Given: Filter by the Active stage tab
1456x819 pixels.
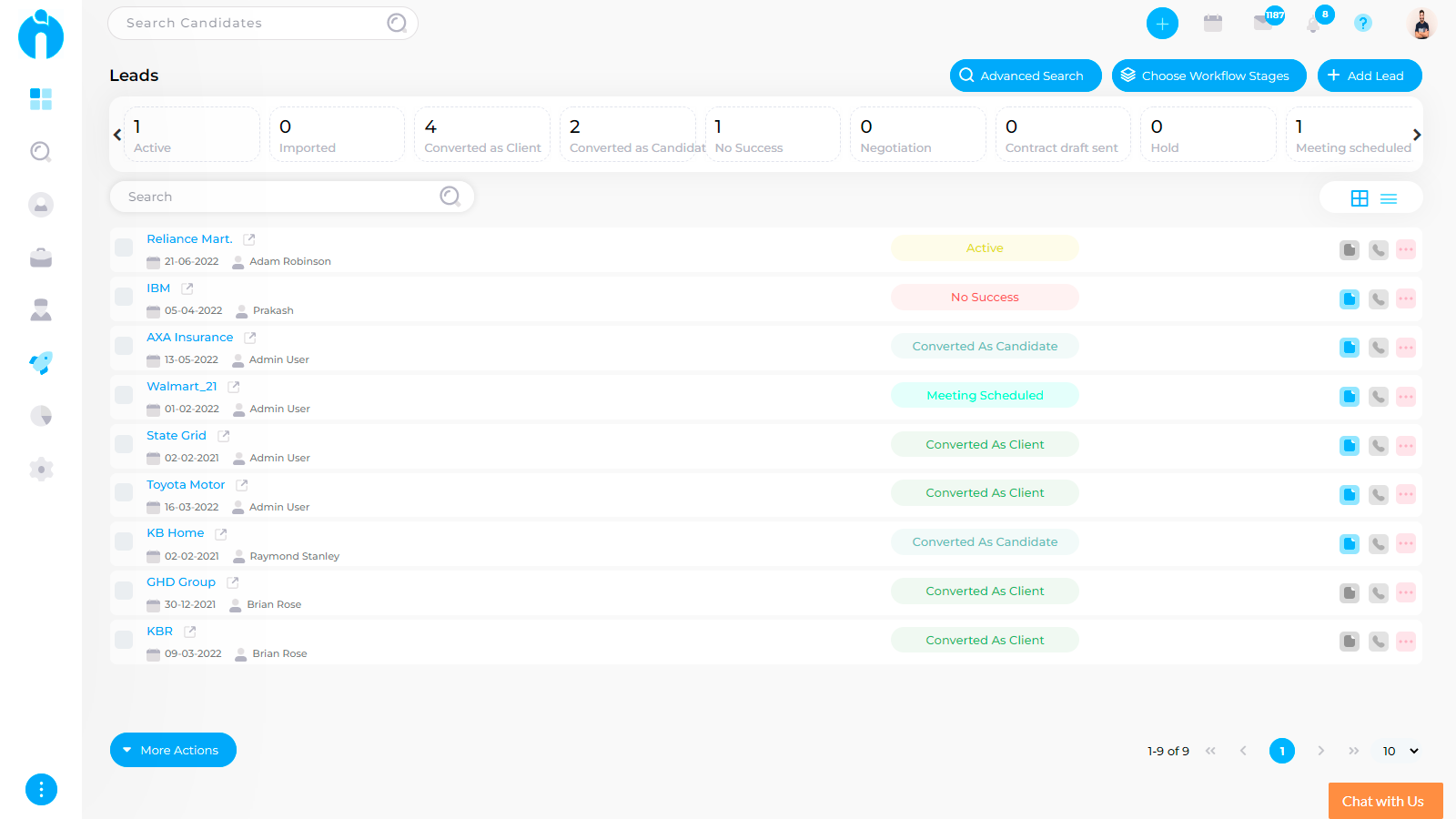Looking at the screenshot, I should 192,135.
